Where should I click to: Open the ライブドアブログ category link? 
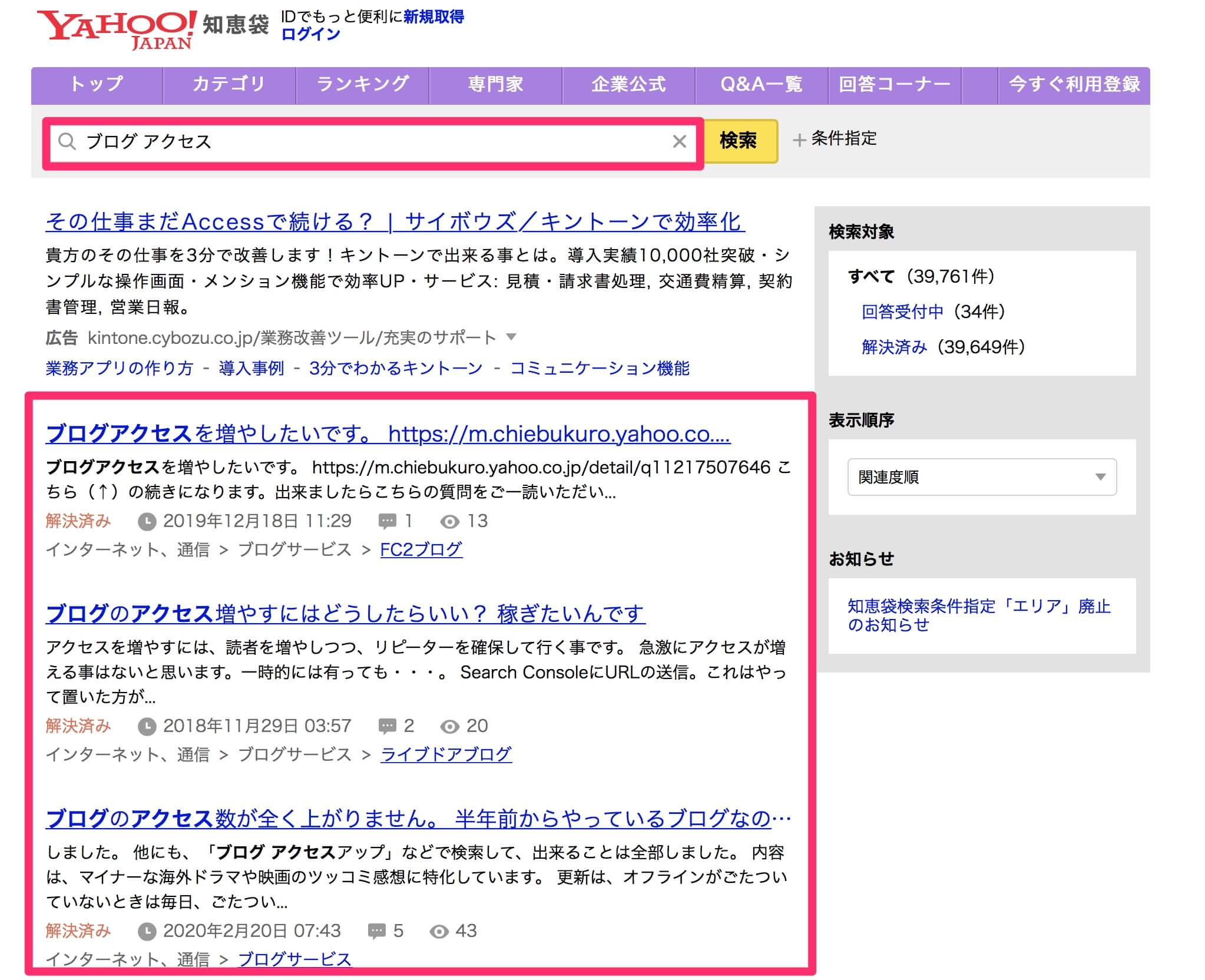(x=446, y=754)
